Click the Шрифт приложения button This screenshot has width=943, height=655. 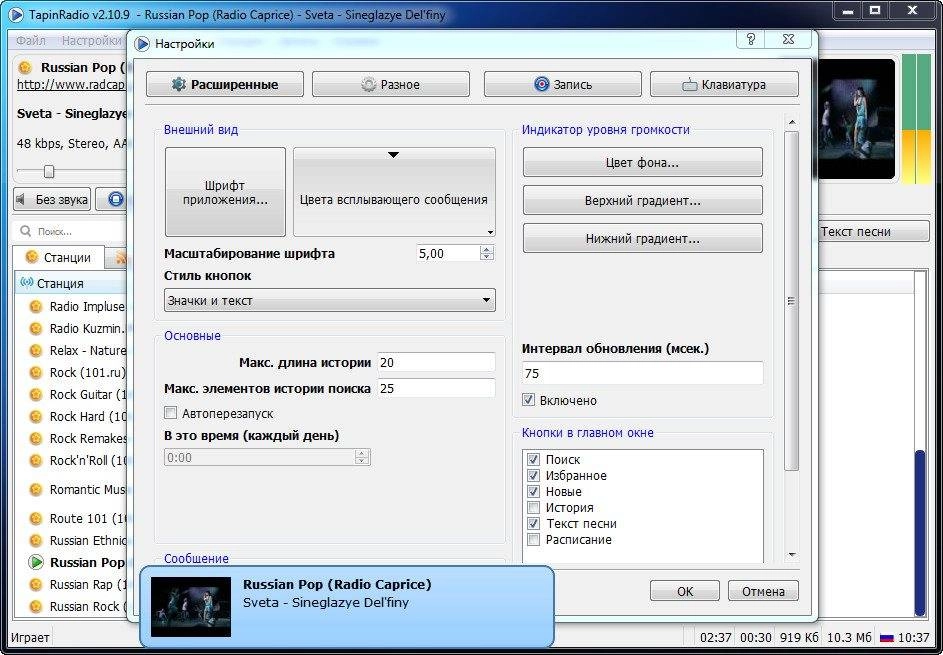point(225,192)
